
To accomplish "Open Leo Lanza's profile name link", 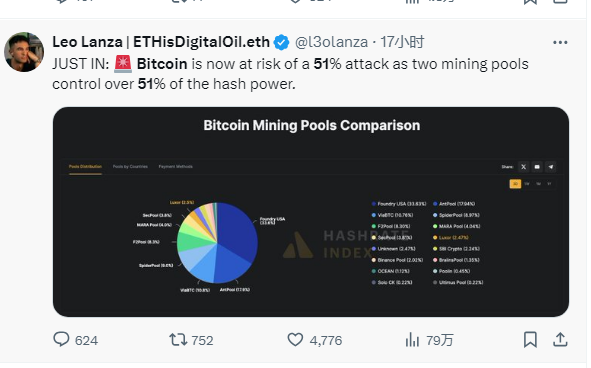I will point(161,42).
